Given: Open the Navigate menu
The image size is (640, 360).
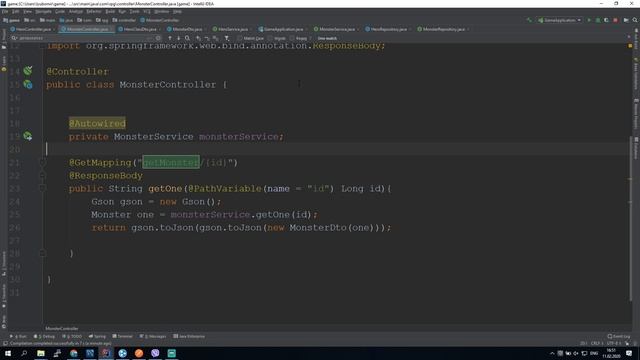Looking at the screenshot, I should [x=43, y=11].
